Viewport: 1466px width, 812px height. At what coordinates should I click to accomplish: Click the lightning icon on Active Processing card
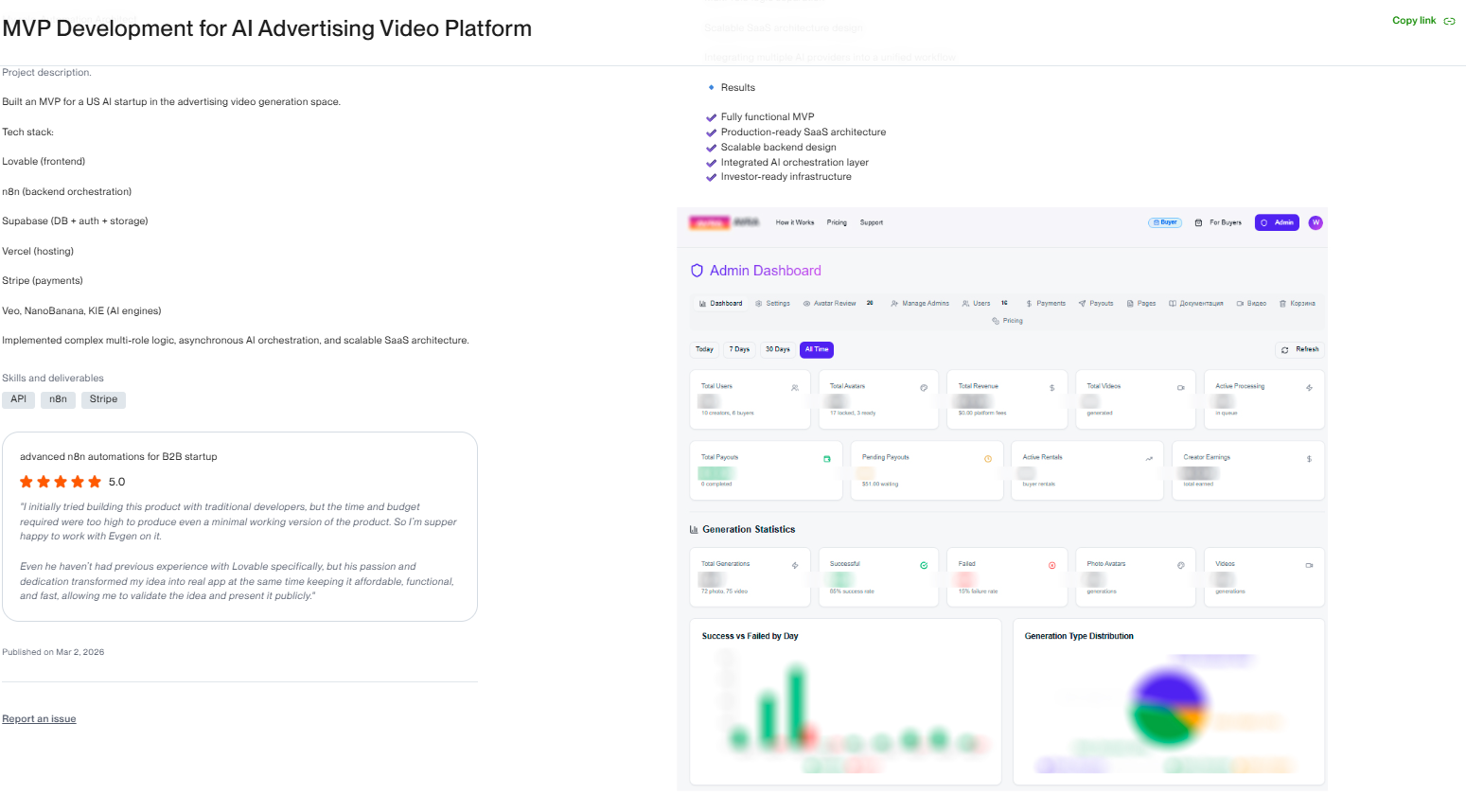(1309, 387)
